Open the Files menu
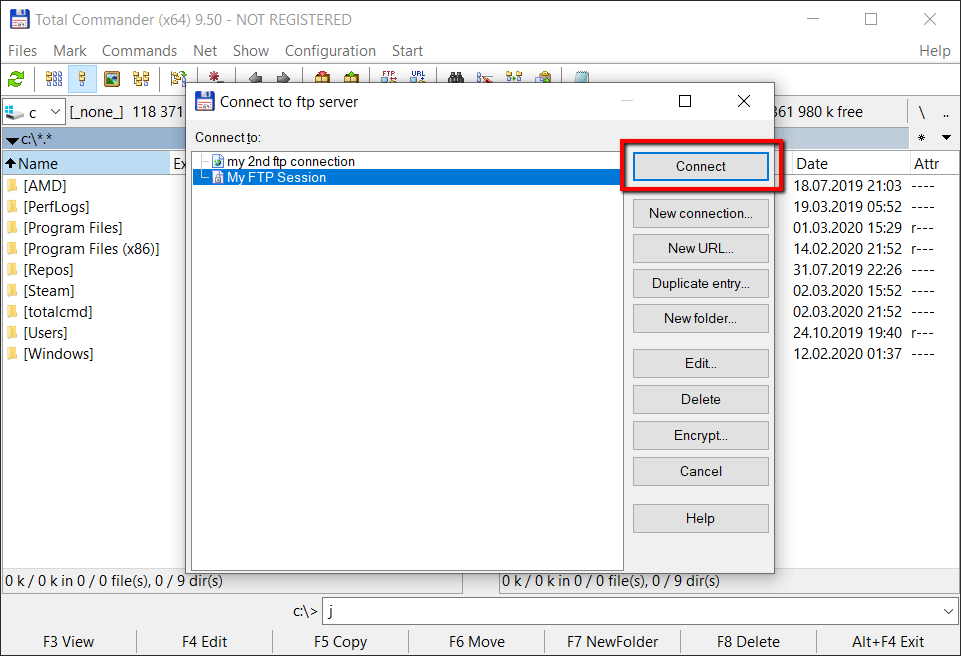This screenshot has width=961, height=656. tap(23, 51)
